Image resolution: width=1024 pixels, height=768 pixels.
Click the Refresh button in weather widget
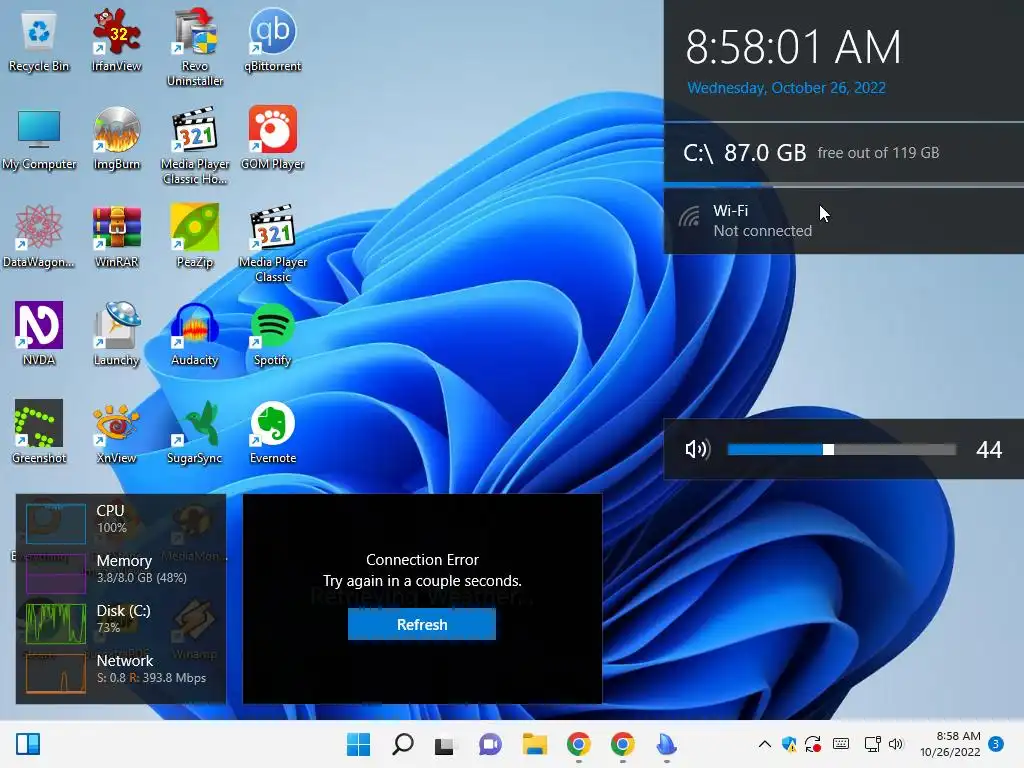(x=422, y=624)
